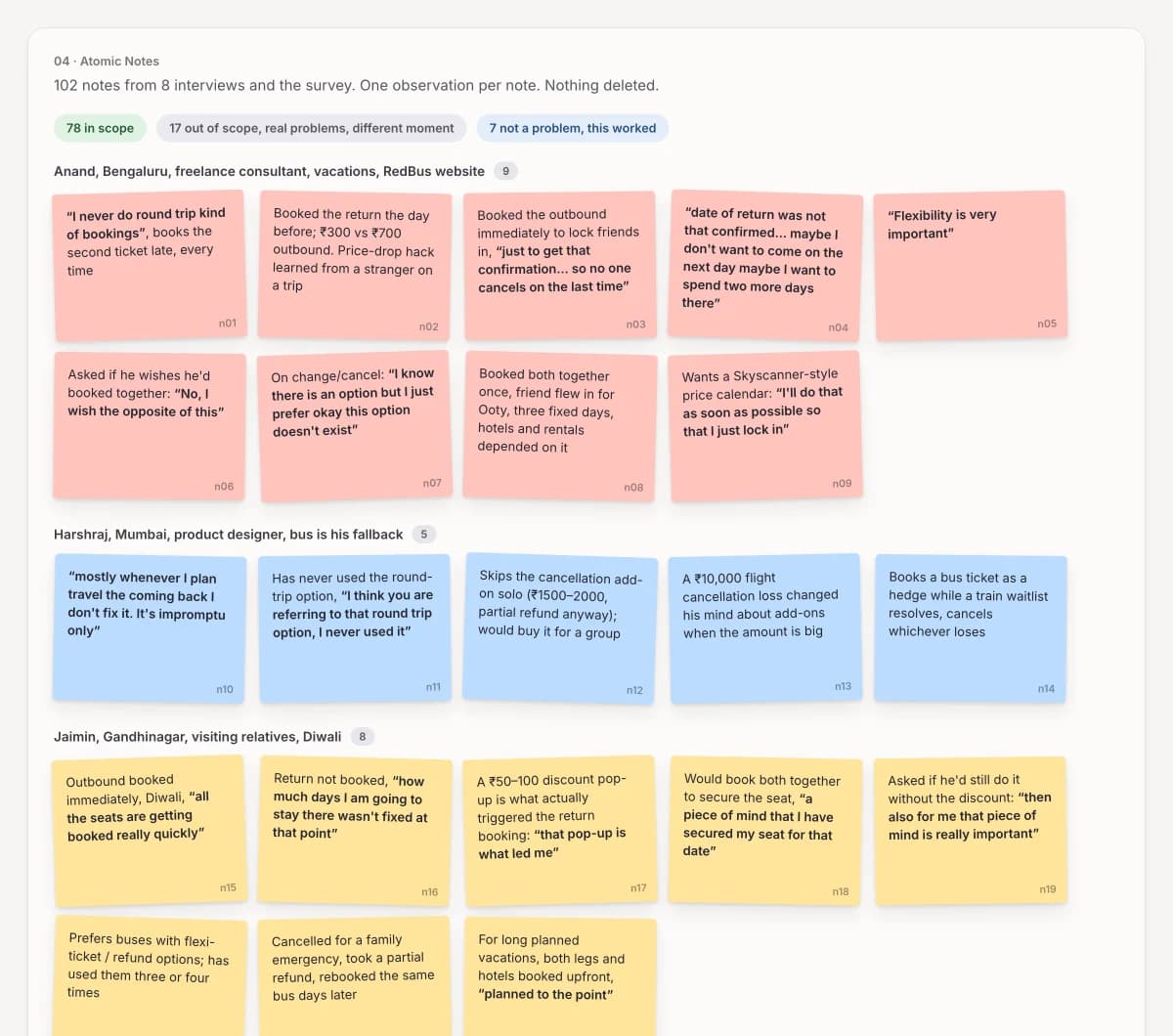Select note 'Would book both together to secure the seat'

tap(765, 831)
